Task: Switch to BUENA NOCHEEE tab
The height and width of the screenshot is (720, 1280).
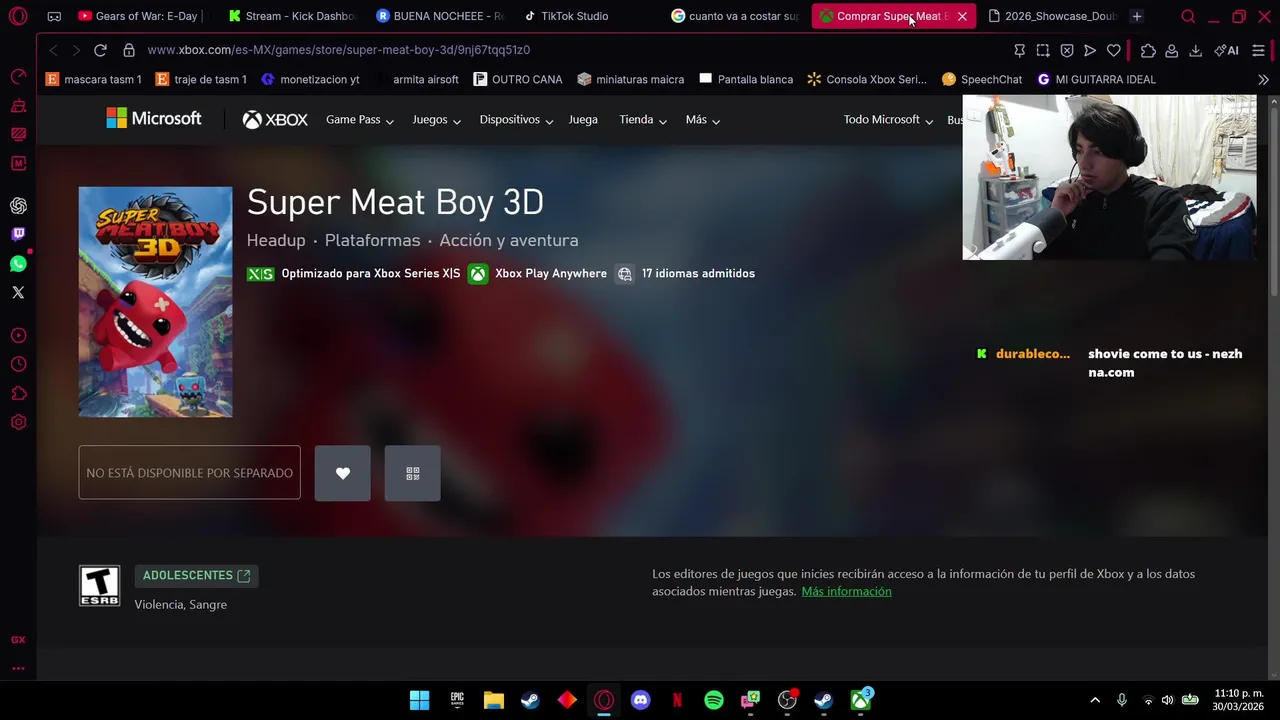Action: pos(440,16)
